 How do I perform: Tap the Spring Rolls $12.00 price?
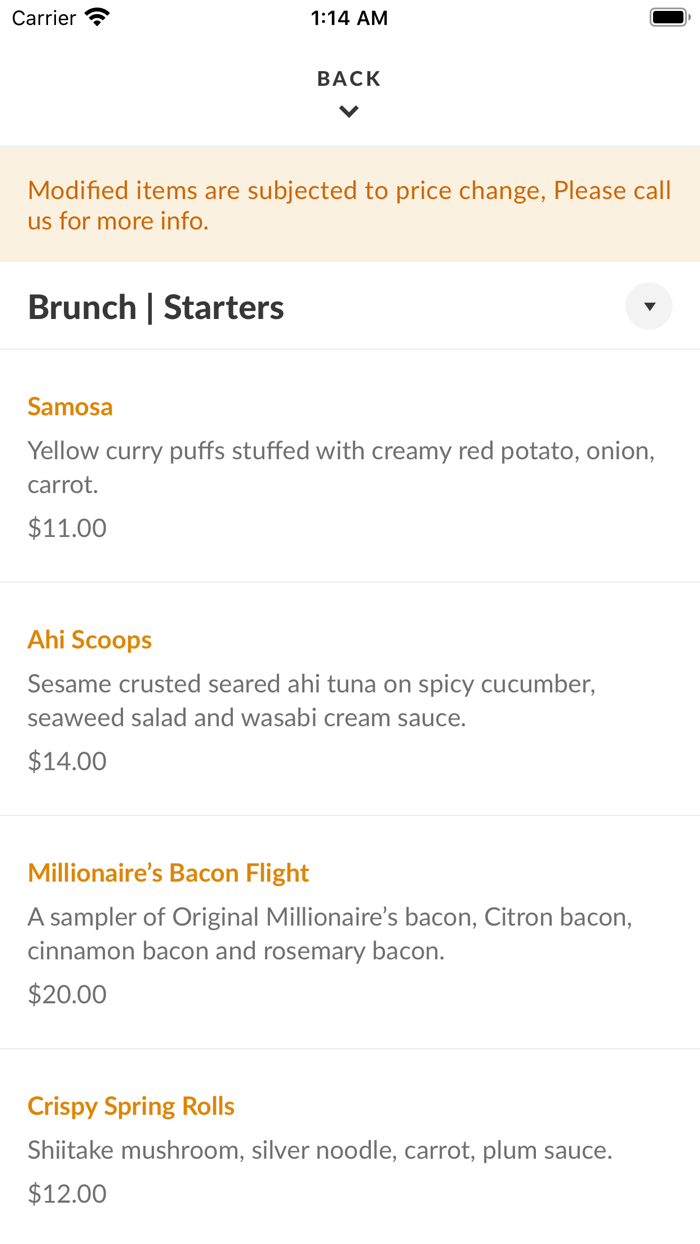pos(67,1193)
